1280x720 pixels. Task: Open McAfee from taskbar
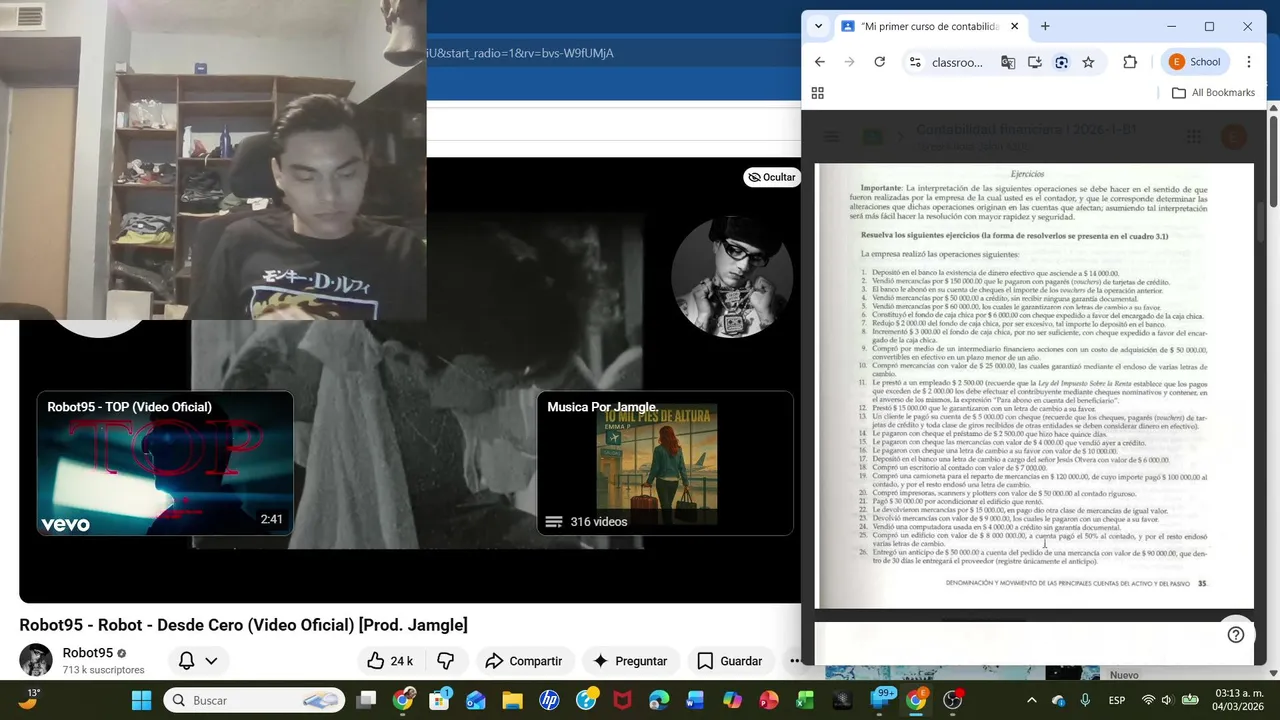(622, 700)
